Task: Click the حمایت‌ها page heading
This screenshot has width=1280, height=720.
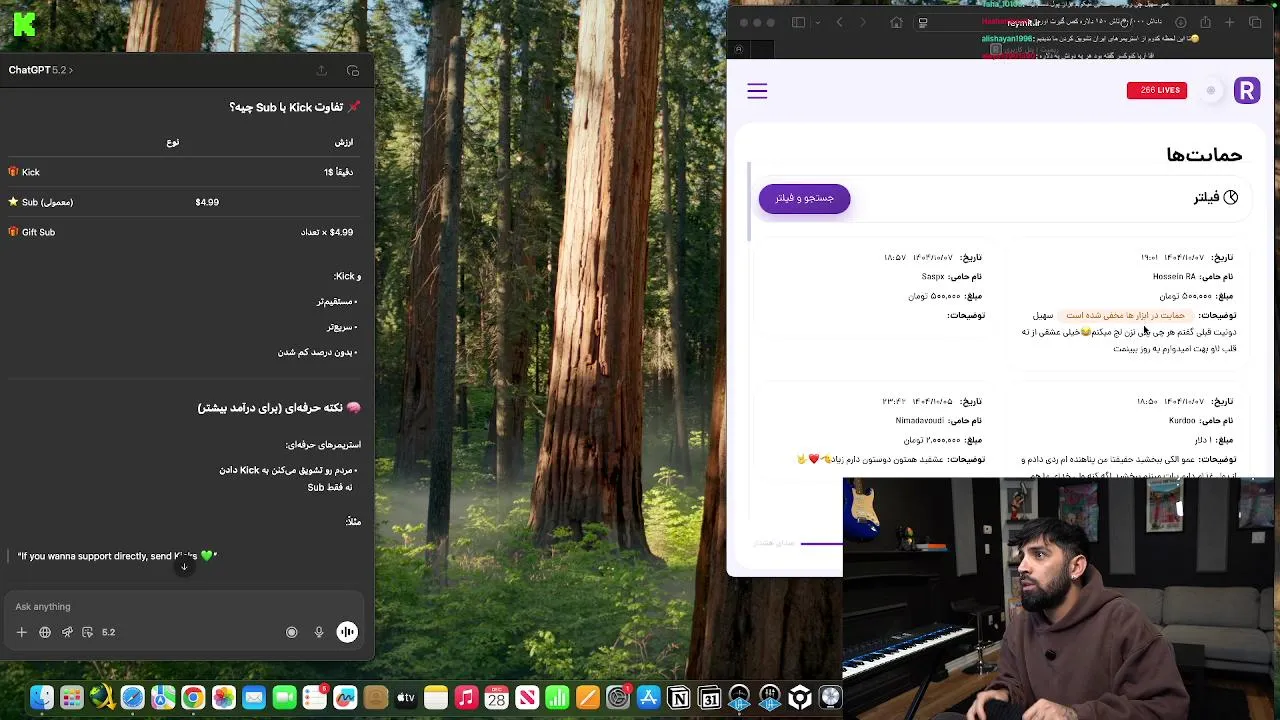Action: point(1204,155)
